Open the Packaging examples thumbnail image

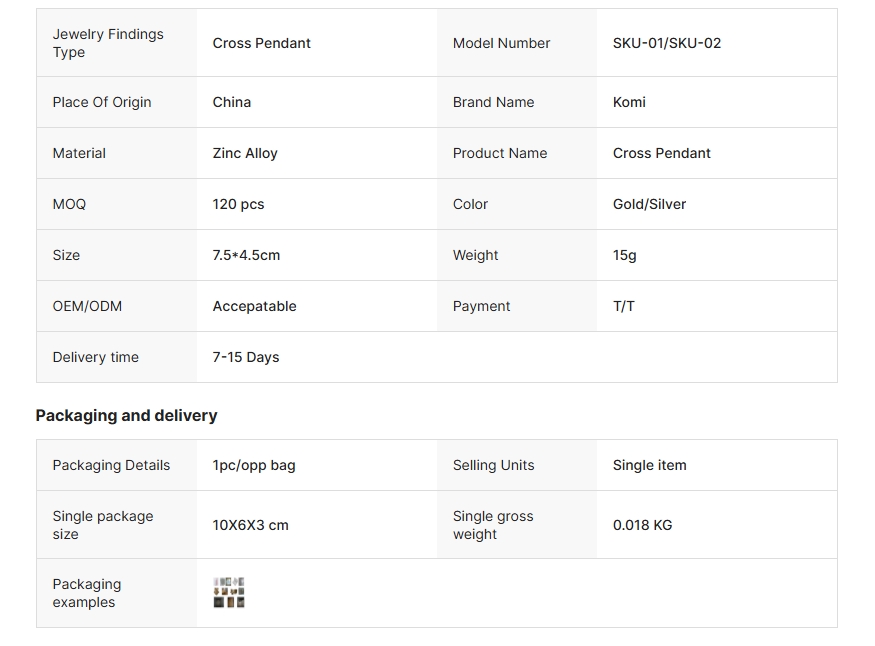click(x=229, y=593)
